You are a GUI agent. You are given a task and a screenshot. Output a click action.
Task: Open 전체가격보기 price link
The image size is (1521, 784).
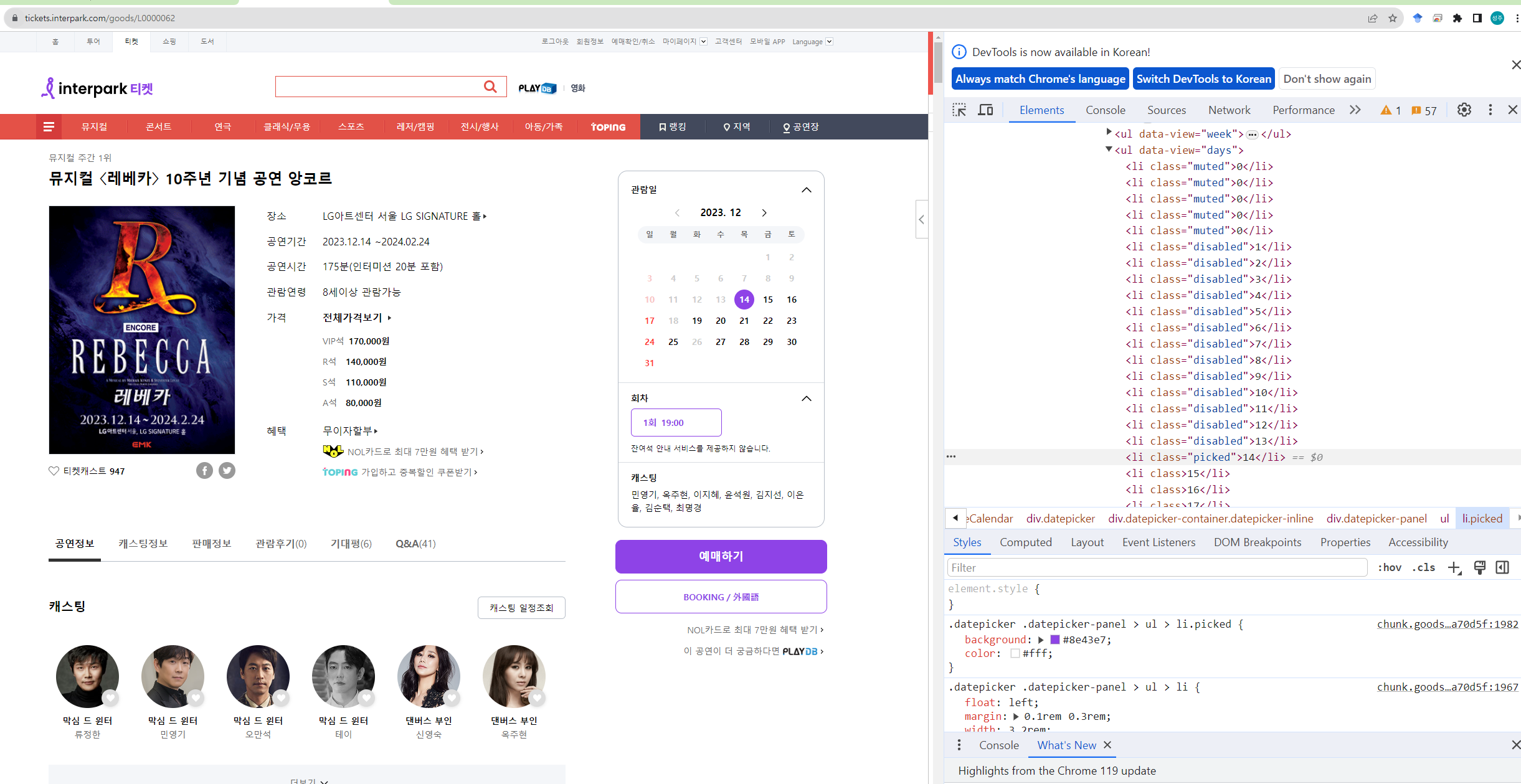356,318
